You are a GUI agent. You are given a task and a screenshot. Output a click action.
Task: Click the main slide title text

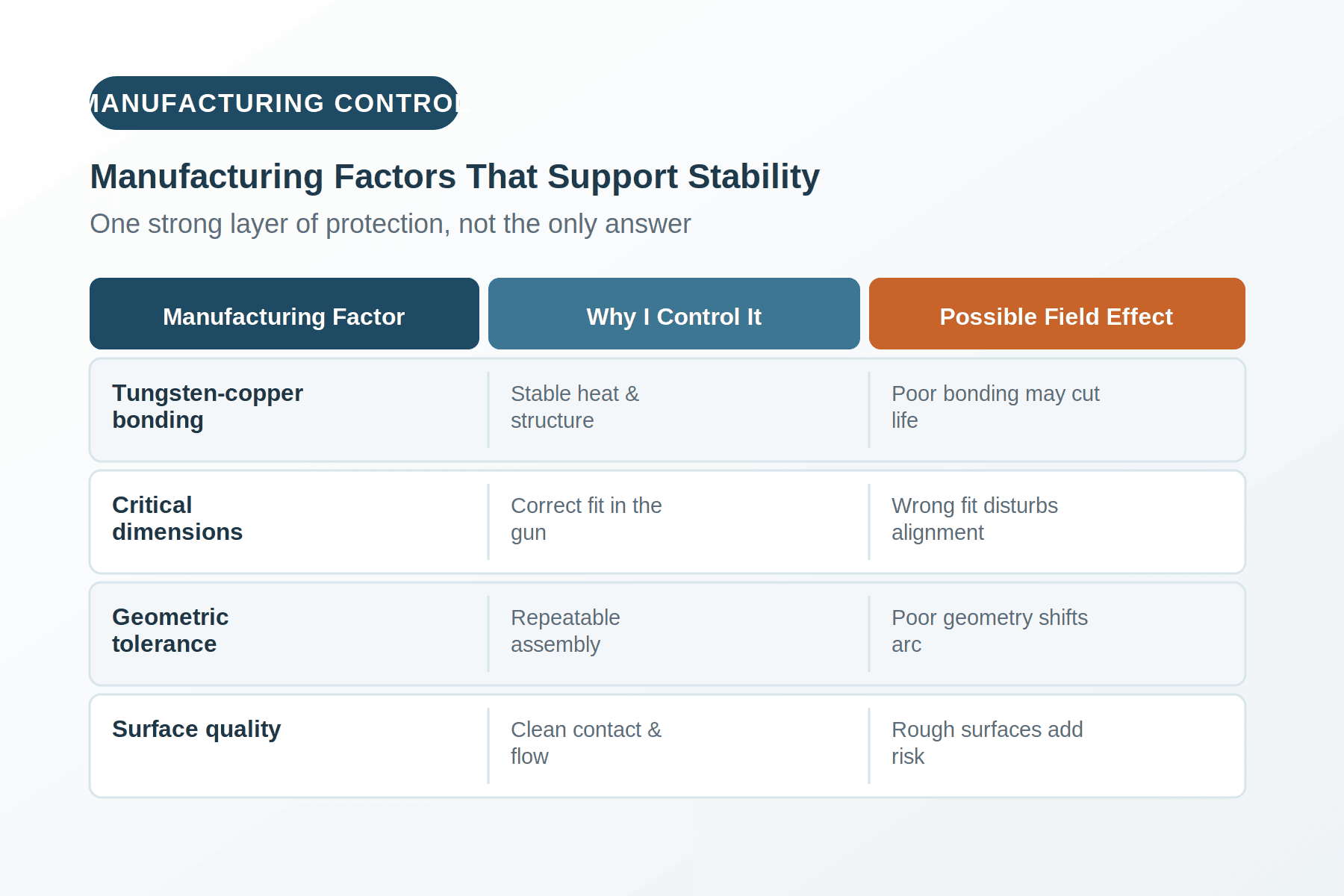coord(455,177)
